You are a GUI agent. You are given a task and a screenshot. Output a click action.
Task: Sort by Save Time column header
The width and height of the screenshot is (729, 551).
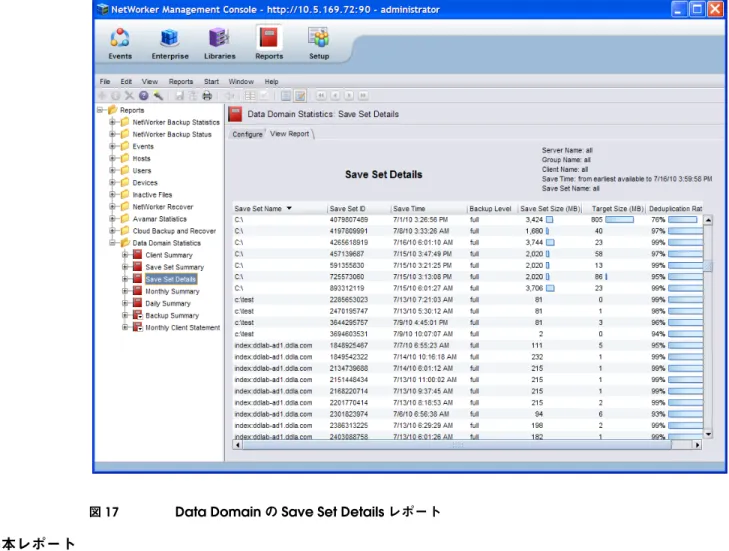click(x=429, y=209)
